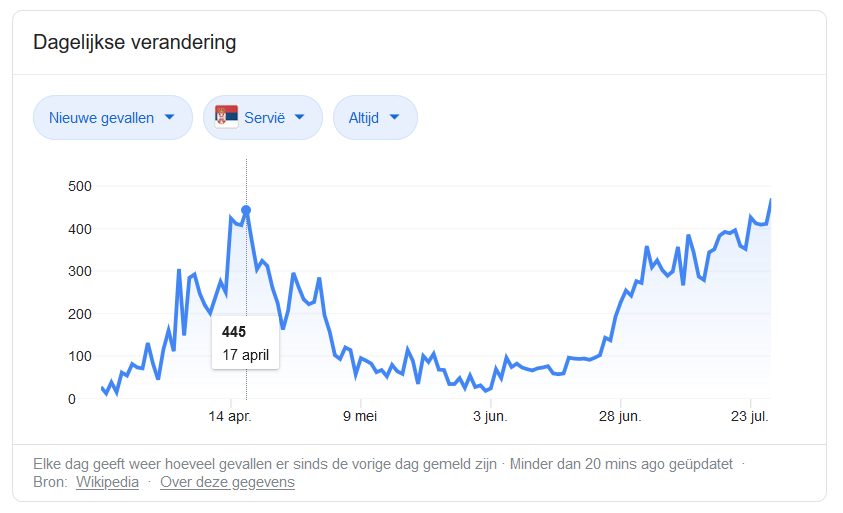
Task: Open the Over deze gegevens link
Action: click(x=227, y=482)
